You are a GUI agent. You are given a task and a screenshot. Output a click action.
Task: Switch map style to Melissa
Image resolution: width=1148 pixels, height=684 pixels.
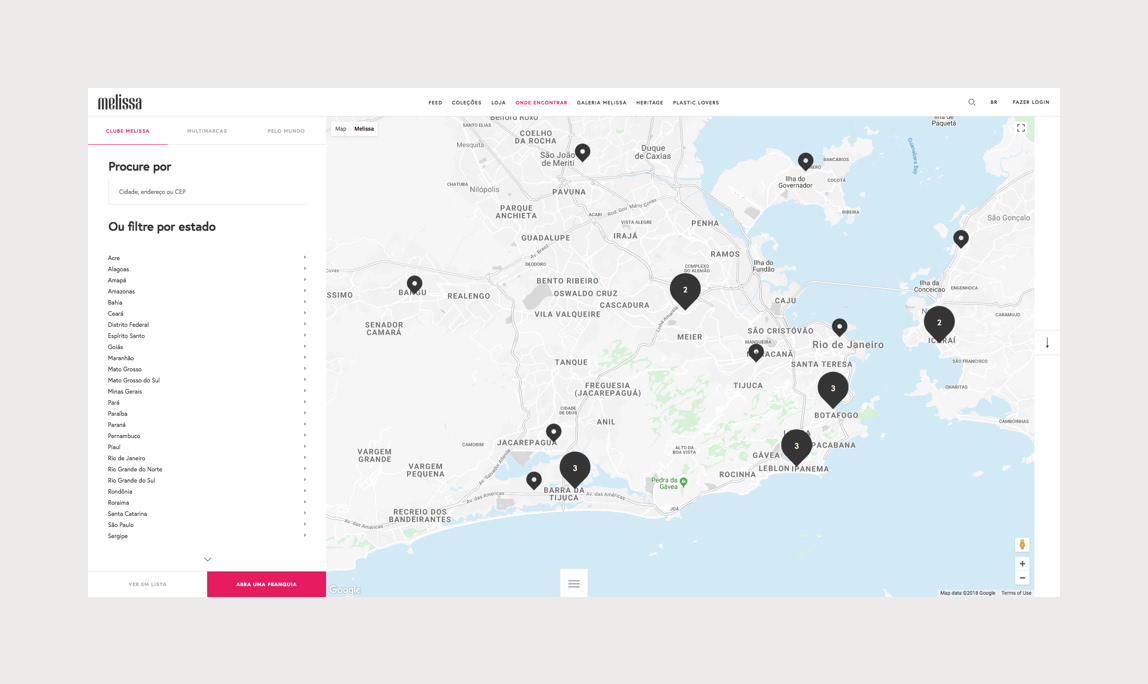click(364, 129)
